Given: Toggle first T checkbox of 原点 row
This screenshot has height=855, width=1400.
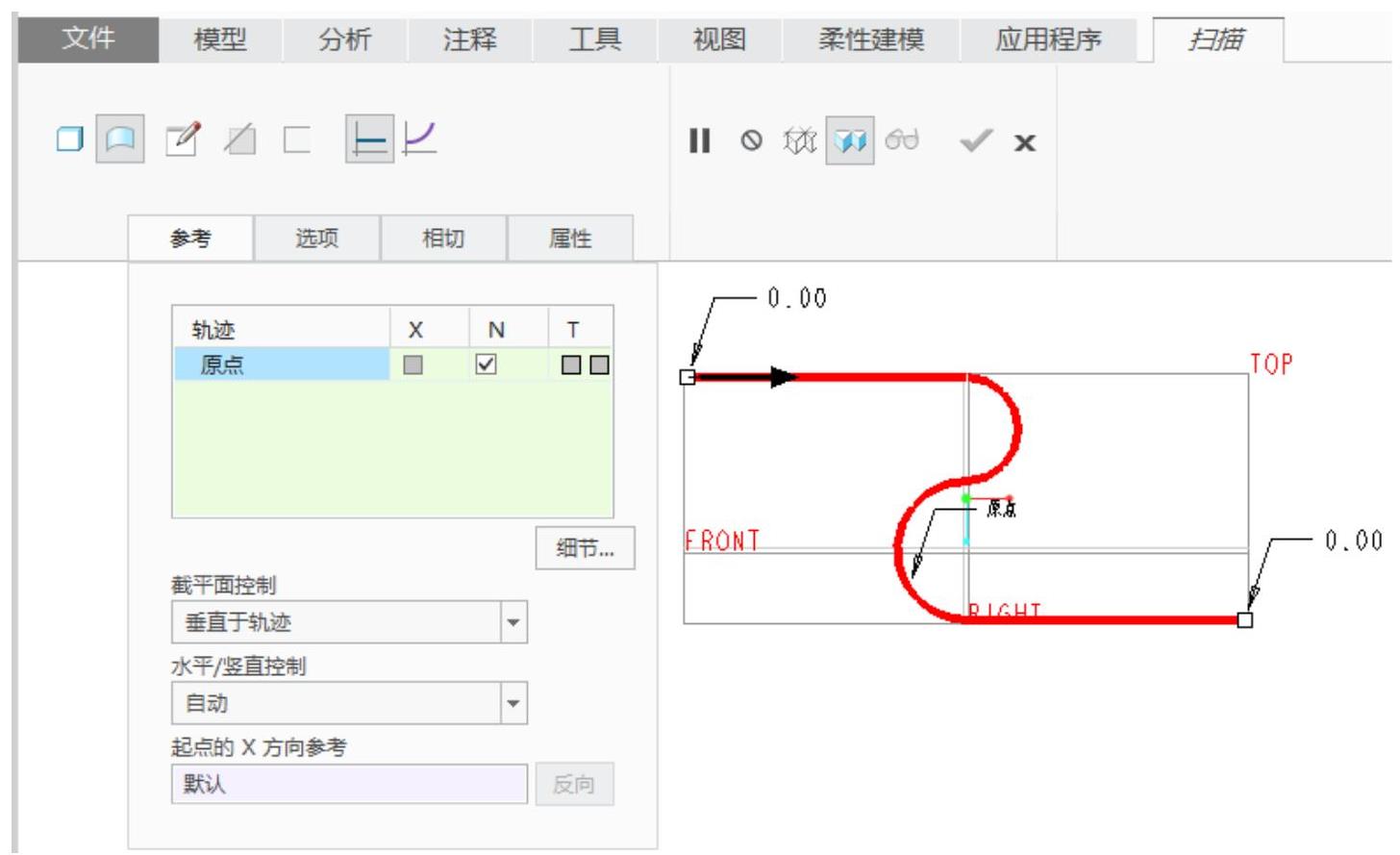Looking at the screenshot, I should [x=571, y=365].
